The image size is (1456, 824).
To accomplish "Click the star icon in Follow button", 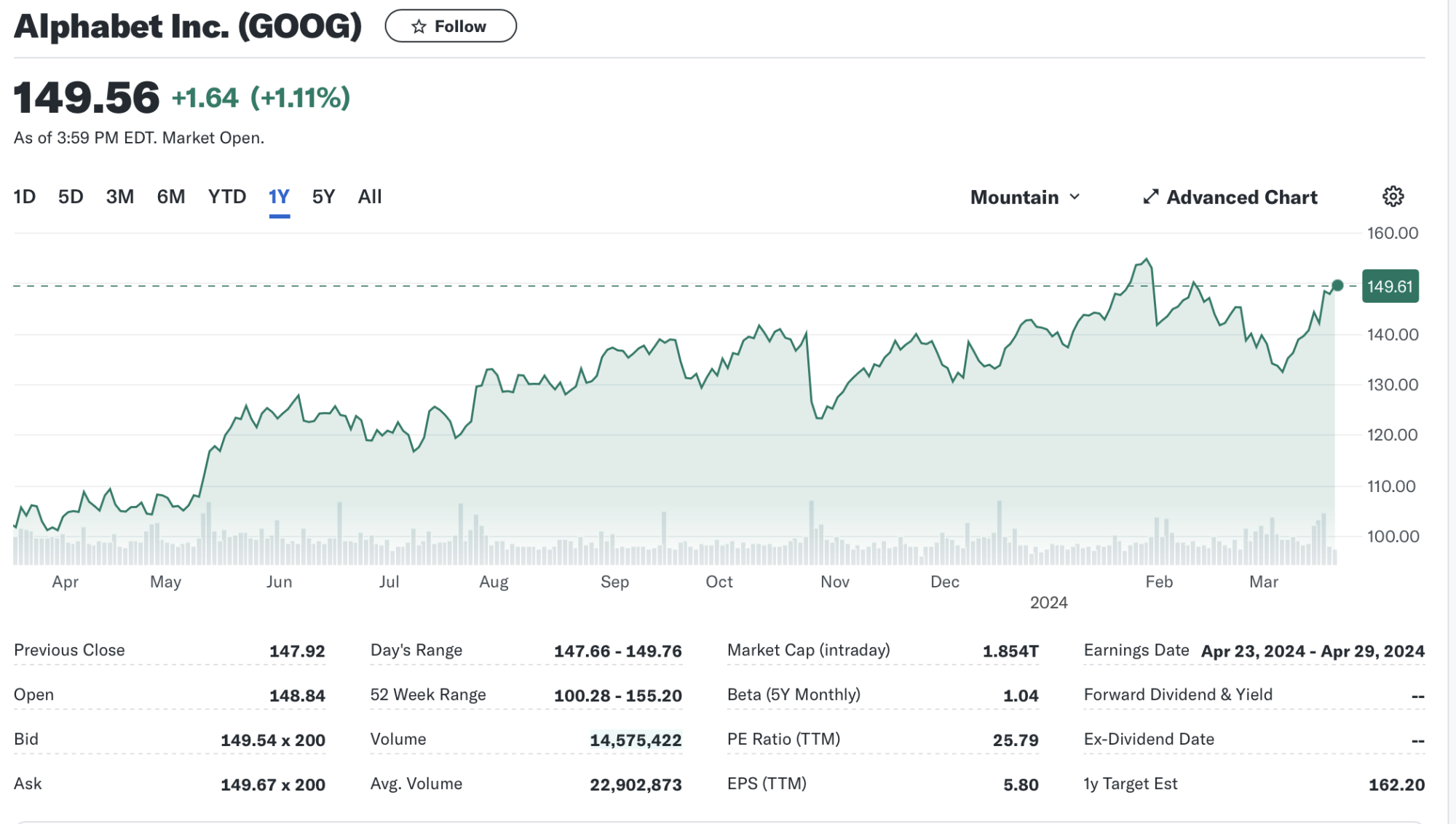I will (x=419, y=27).
